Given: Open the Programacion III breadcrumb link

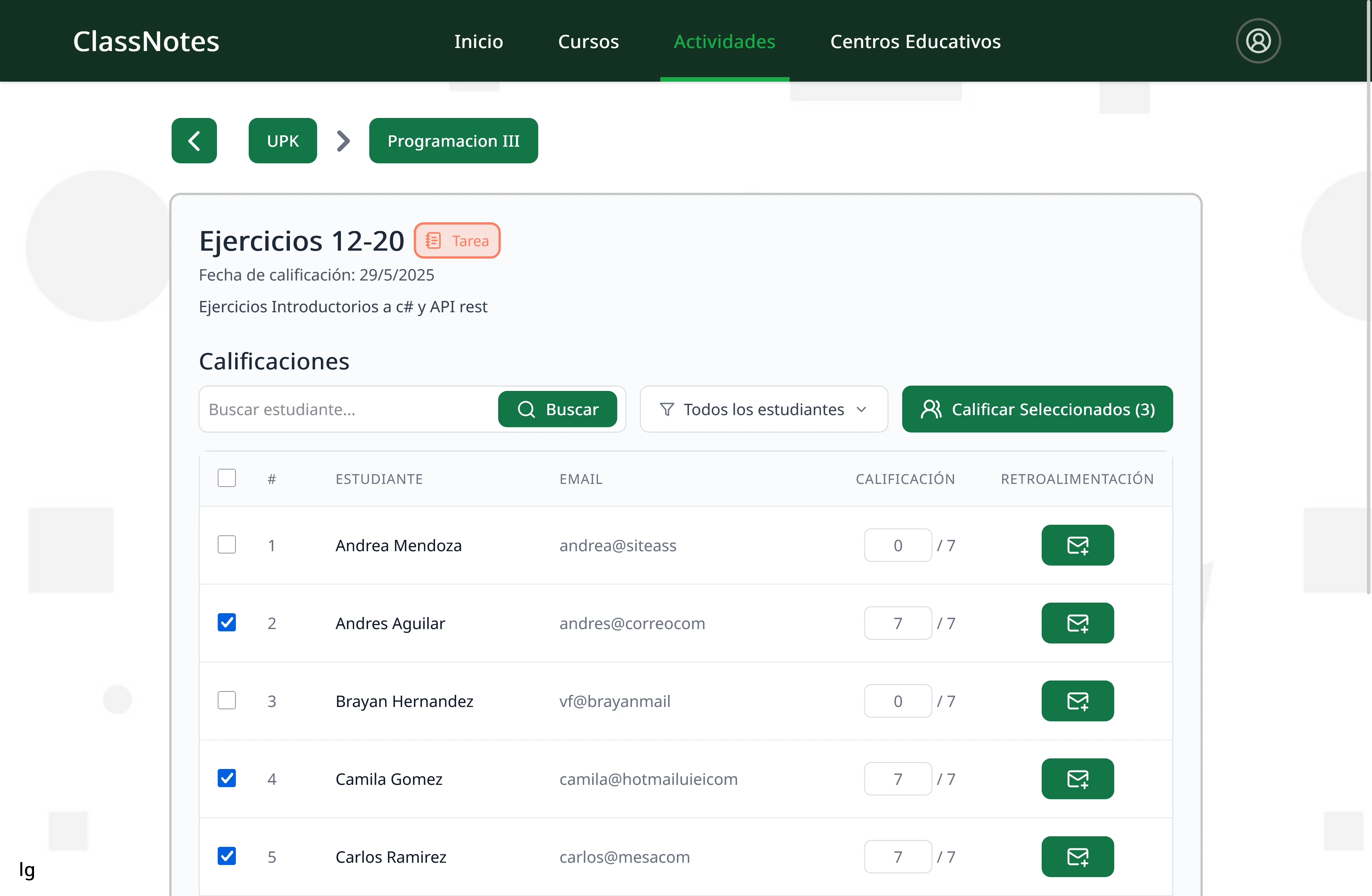Looking at the screenshot, I should point(453,140).
